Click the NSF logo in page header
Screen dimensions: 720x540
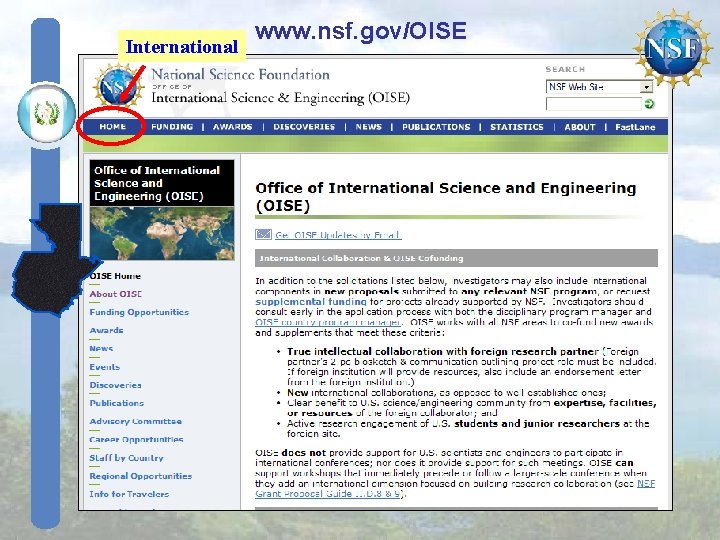pos(118,86)
